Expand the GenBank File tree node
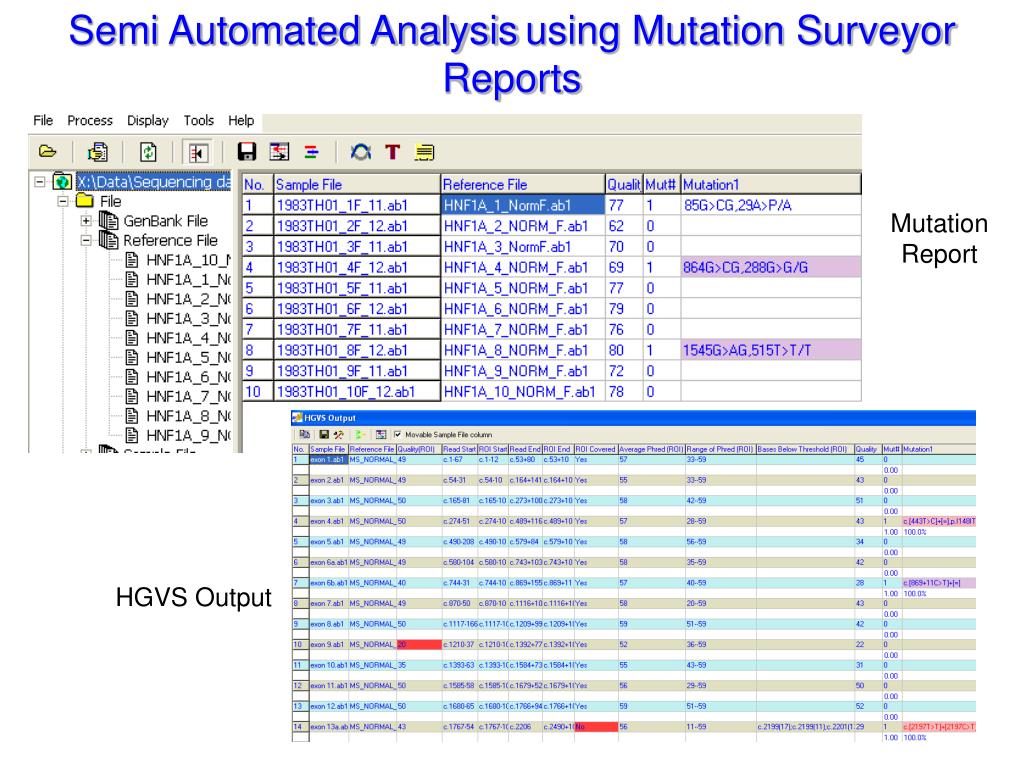This screenshot has width=1024, height=768. point(86,221)
